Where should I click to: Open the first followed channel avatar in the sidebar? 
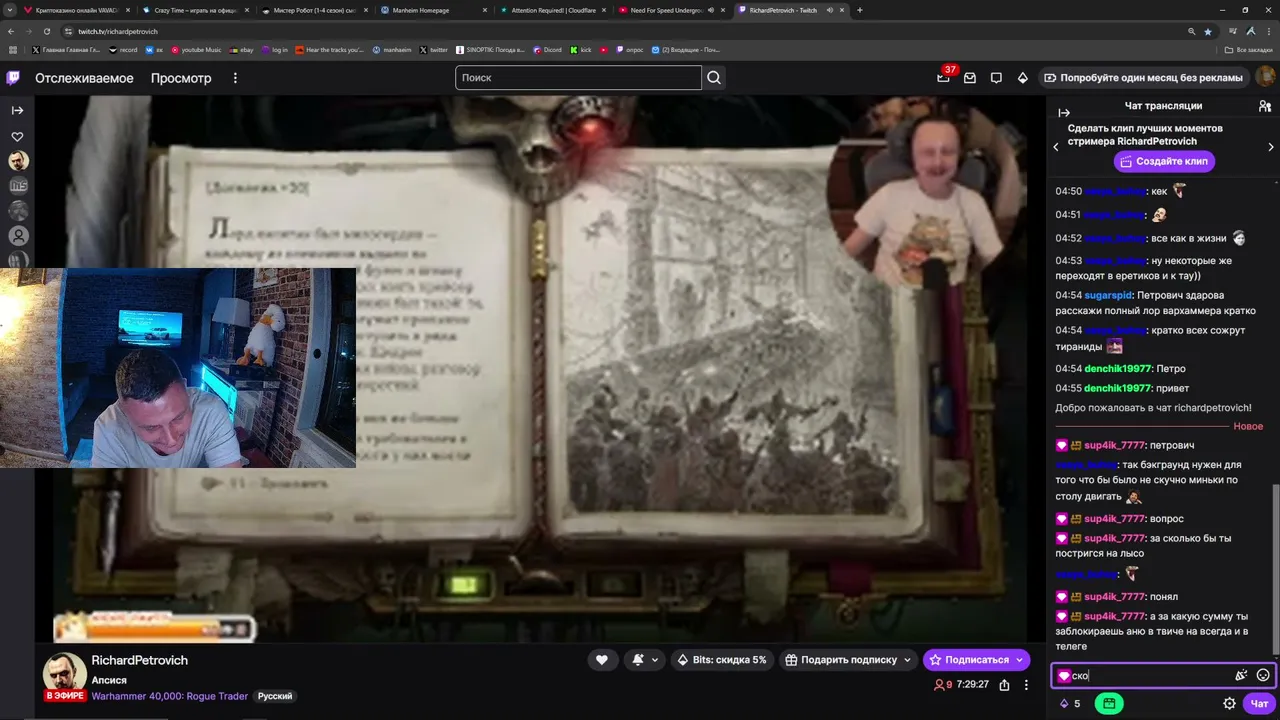[18, 161]
